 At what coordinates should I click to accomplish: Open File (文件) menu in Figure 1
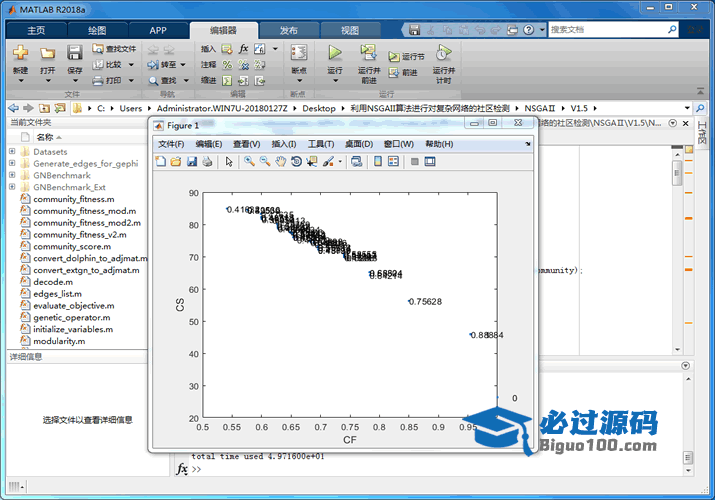coord(171,144)
